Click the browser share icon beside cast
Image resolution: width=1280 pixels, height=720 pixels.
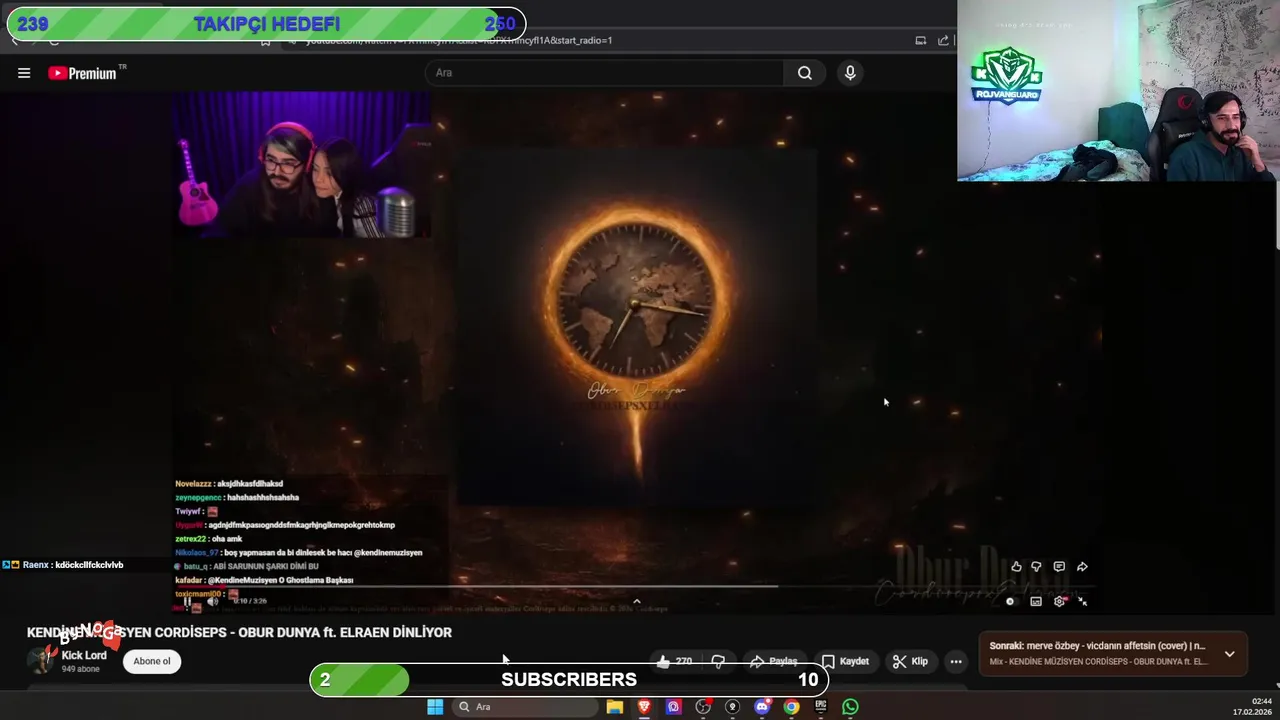[943, 40]
